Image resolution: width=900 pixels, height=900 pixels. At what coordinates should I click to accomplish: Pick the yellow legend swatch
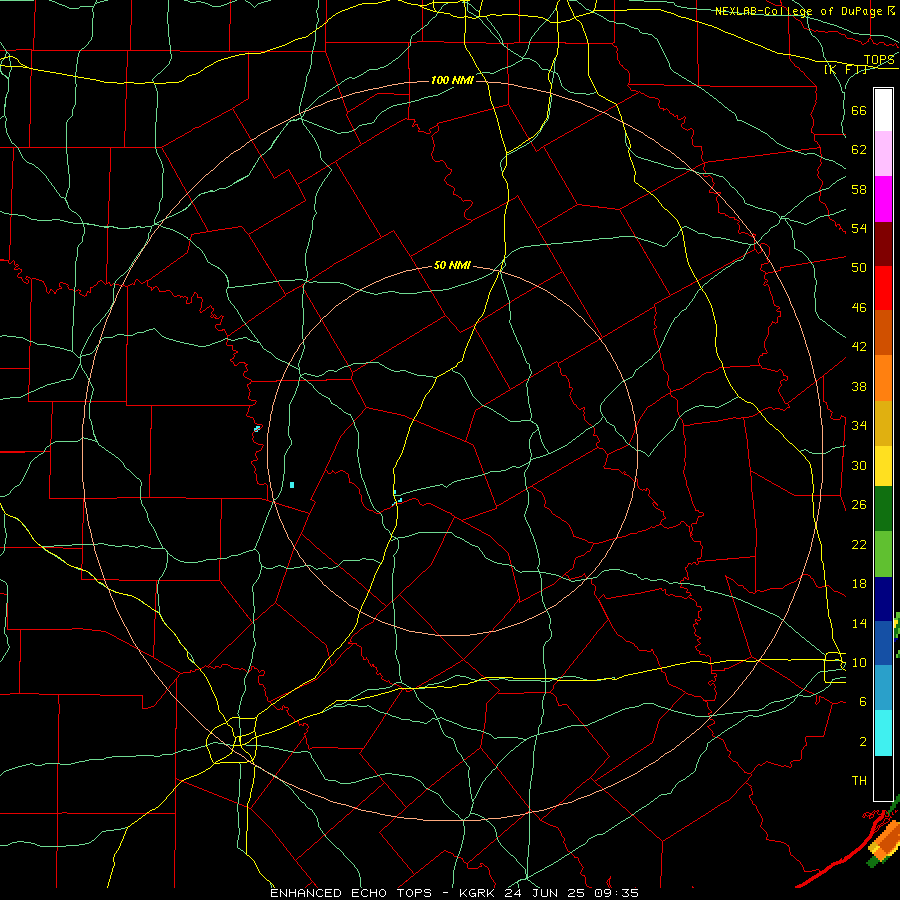click(883, 465)
